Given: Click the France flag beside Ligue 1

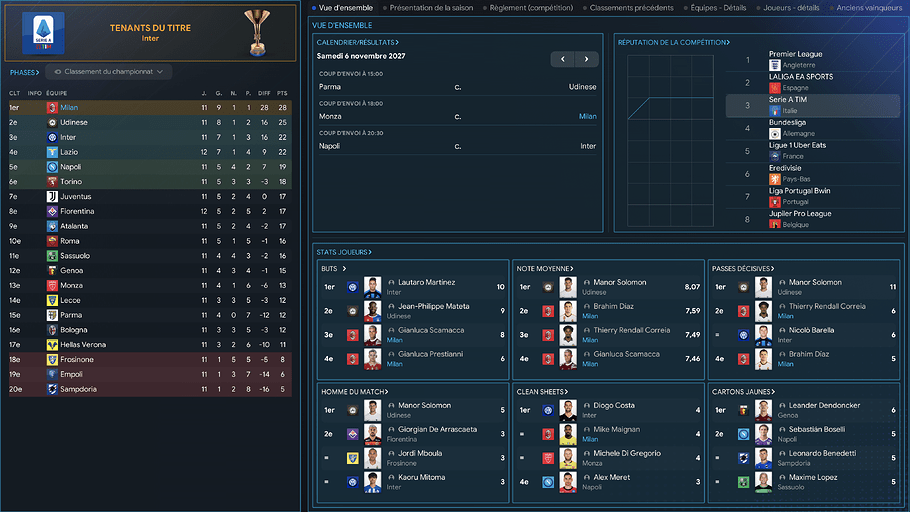Looking at the screenshot, I should tap(774, 156).
